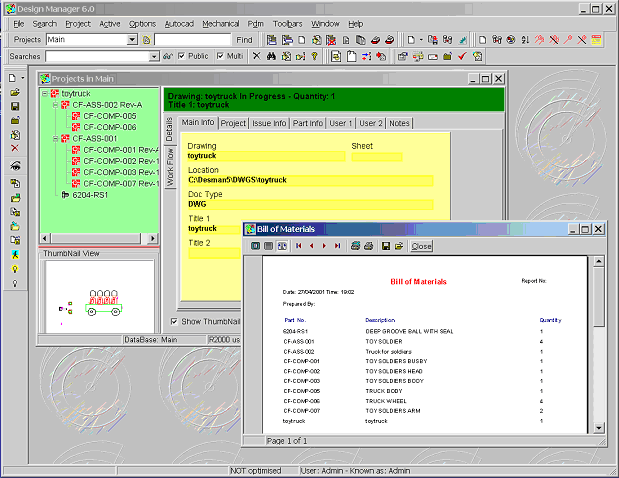Viewport: 619px width, 478px height.
Task: Click the open folder icon in Bill of Materials toolbar
Action: point(399,246)
